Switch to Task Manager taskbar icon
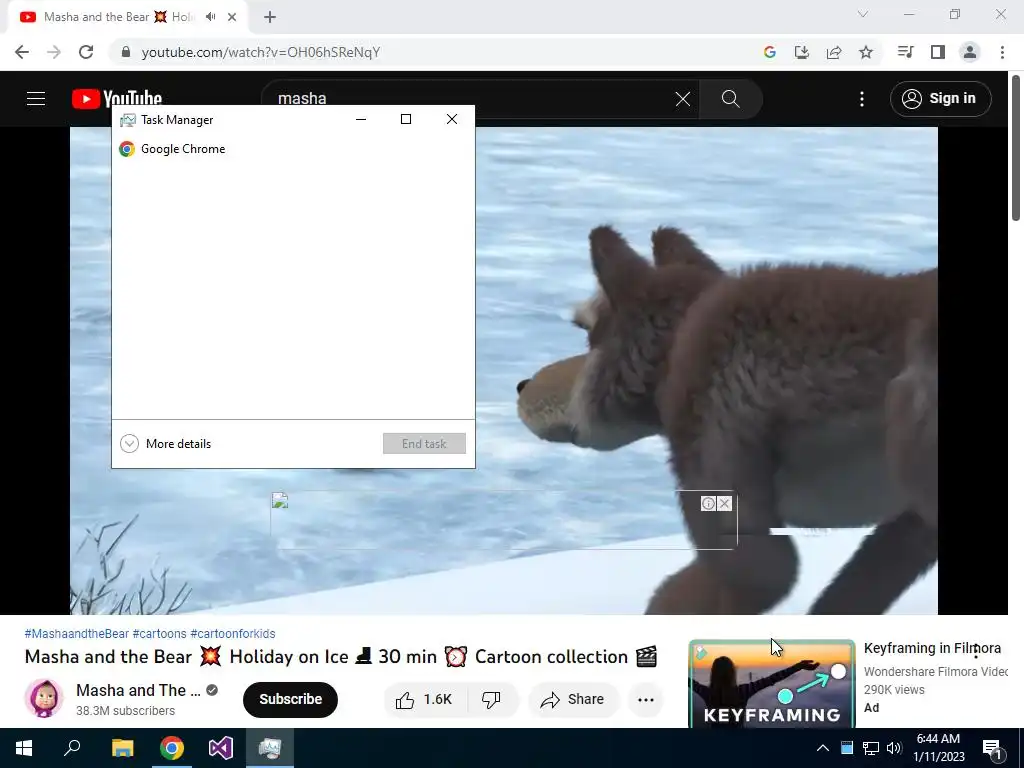The image size is (1024, 768). (270, 748)
